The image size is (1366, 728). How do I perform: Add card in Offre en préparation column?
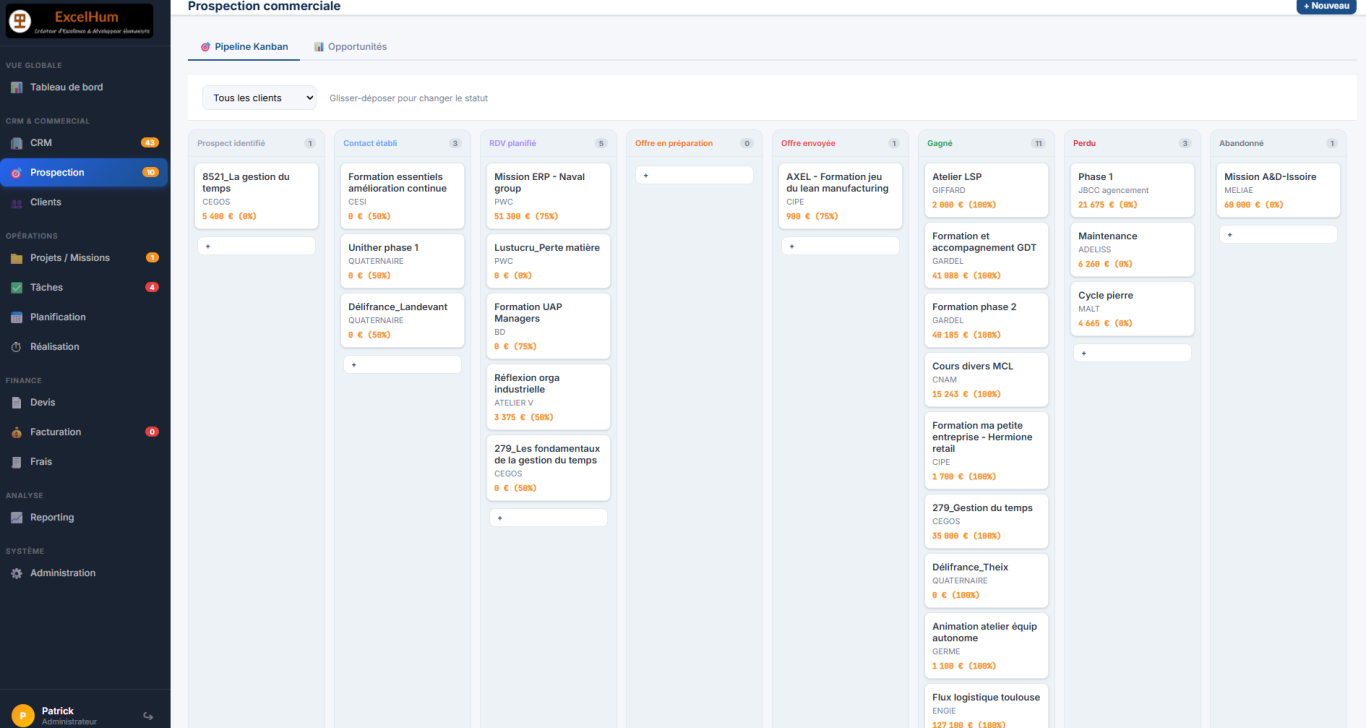point(694,175)
